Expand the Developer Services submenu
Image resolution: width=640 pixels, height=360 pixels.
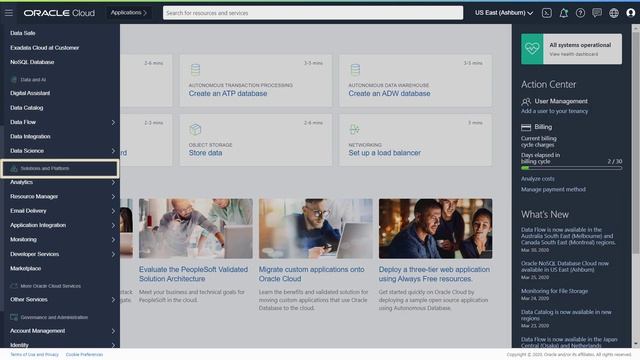[x=113, y=254]
